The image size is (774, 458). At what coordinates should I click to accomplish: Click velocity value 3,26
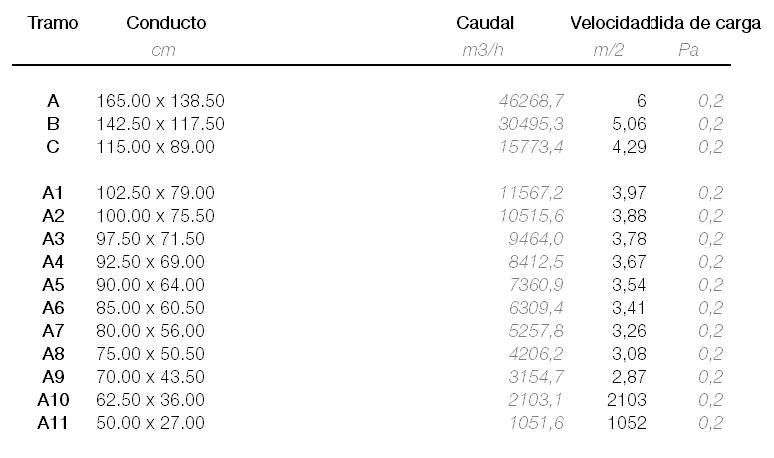click(x=629, y=331)
